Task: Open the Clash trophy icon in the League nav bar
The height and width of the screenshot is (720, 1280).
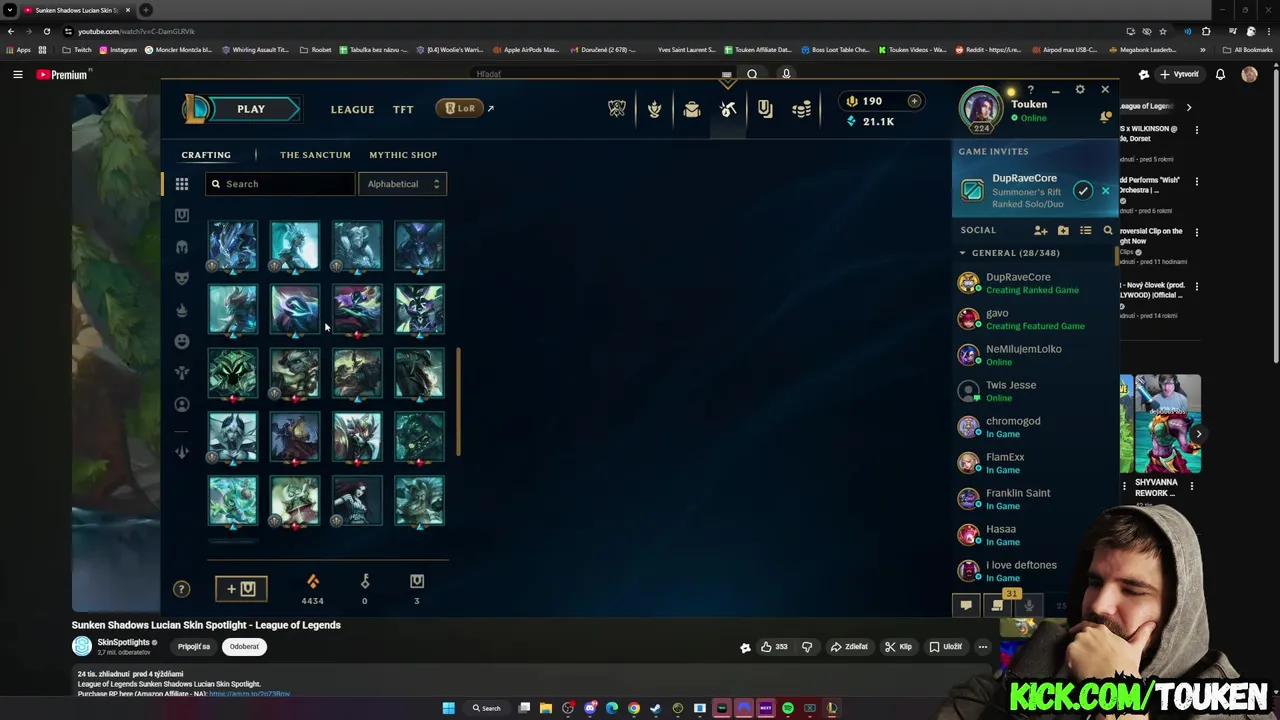Action: point(617,109)
